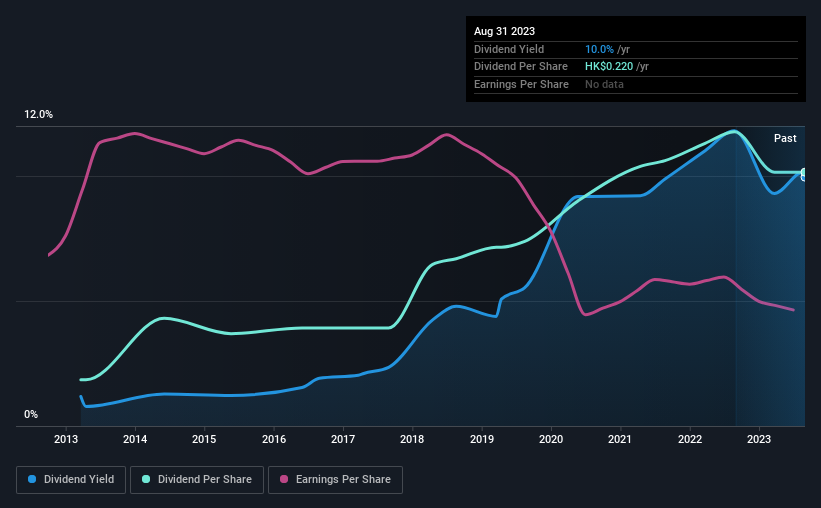This screenshot has height=508, width=821.
Task: Select the 2020 x-axis label
Action: click(551, 439)
